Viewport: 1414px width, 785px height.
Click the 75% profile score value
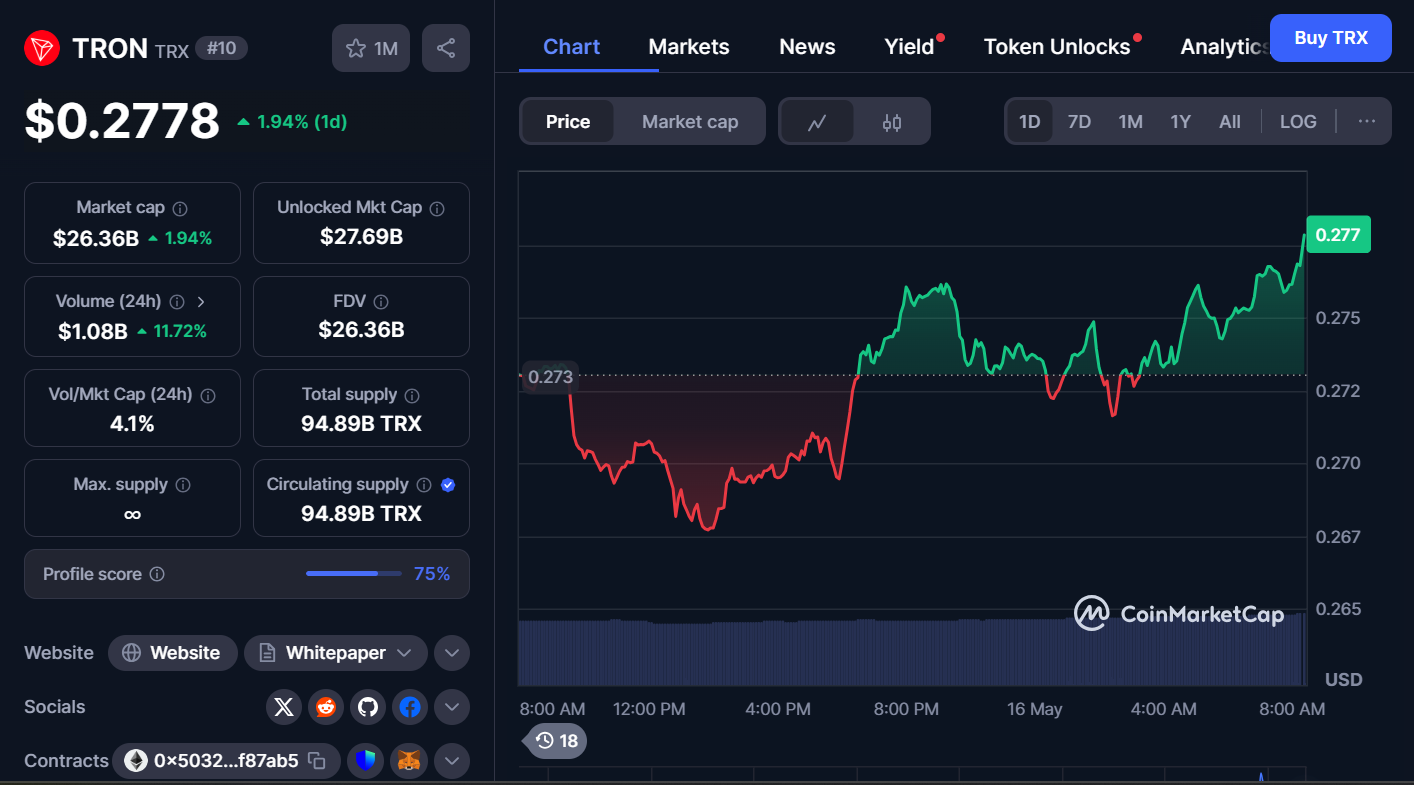[432, 574]
